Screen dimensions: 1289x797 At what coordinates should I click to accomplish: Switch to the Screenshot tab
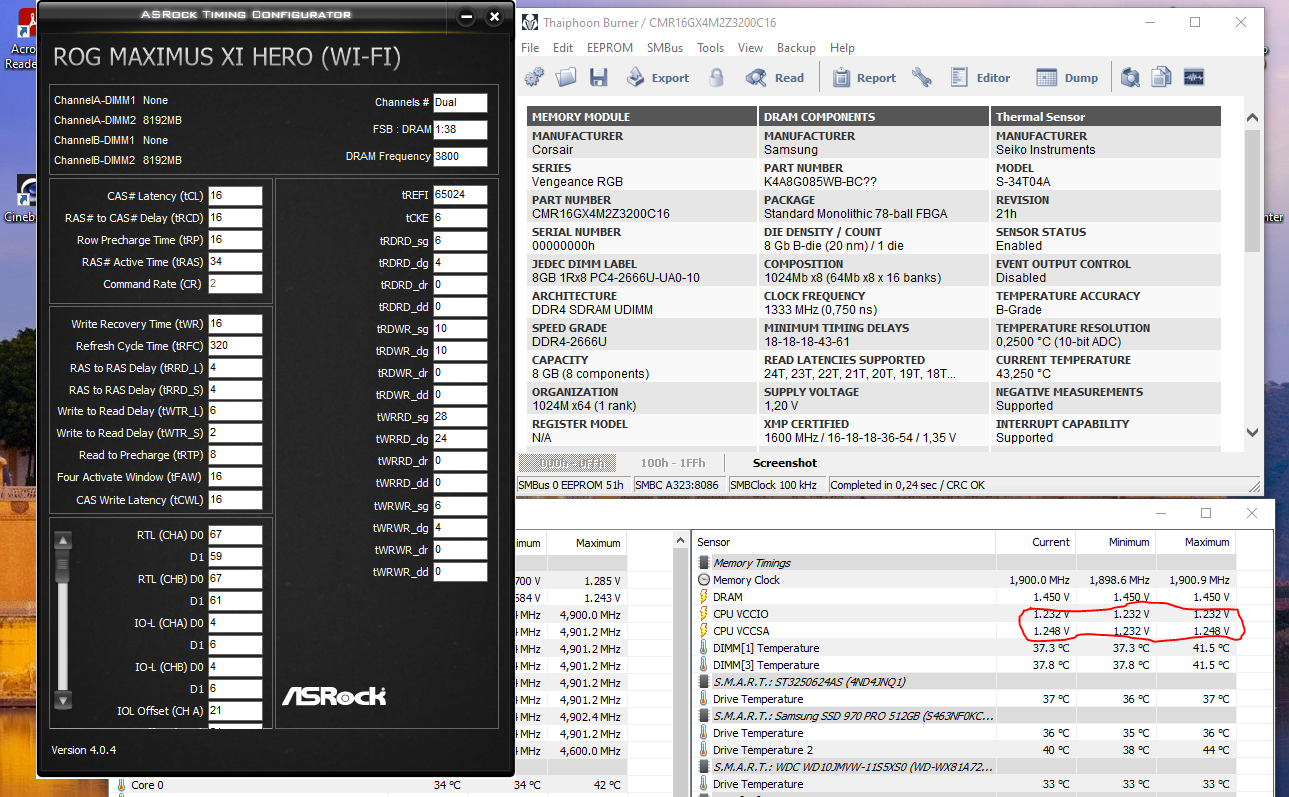[785, 463]
